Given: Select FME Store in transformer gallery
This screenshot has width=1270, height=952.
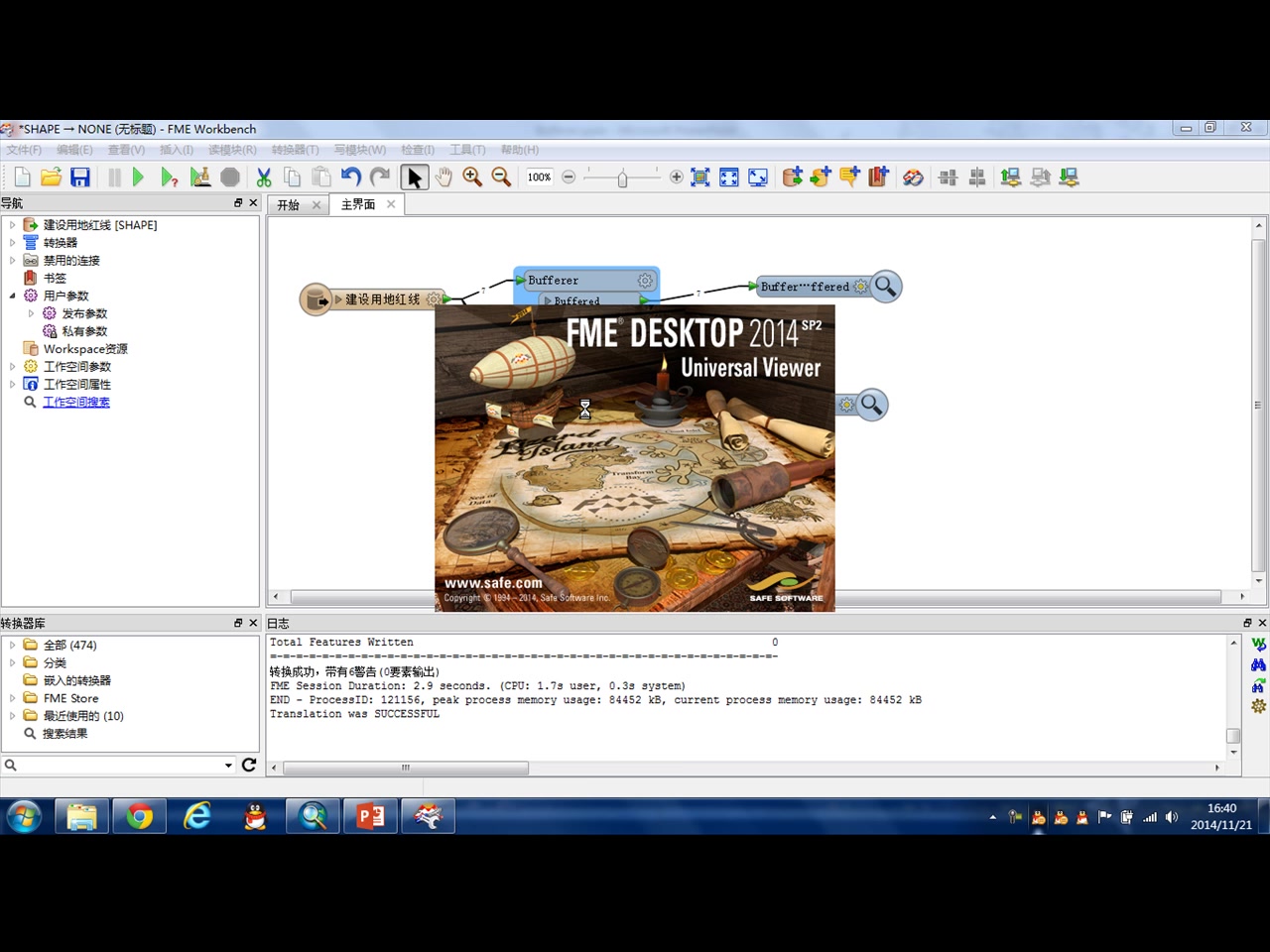Looking at the screenshot, I should pyautogui.click(x=70, y=698).
